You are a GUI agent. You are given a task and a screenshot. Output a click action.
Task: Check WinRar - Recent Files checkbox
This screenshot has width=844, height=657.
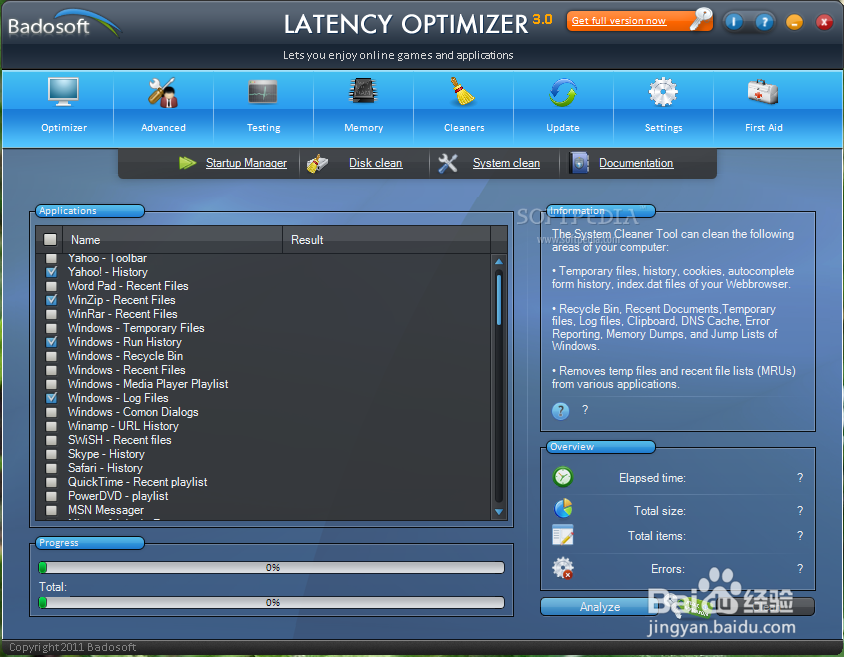(52, 314)
